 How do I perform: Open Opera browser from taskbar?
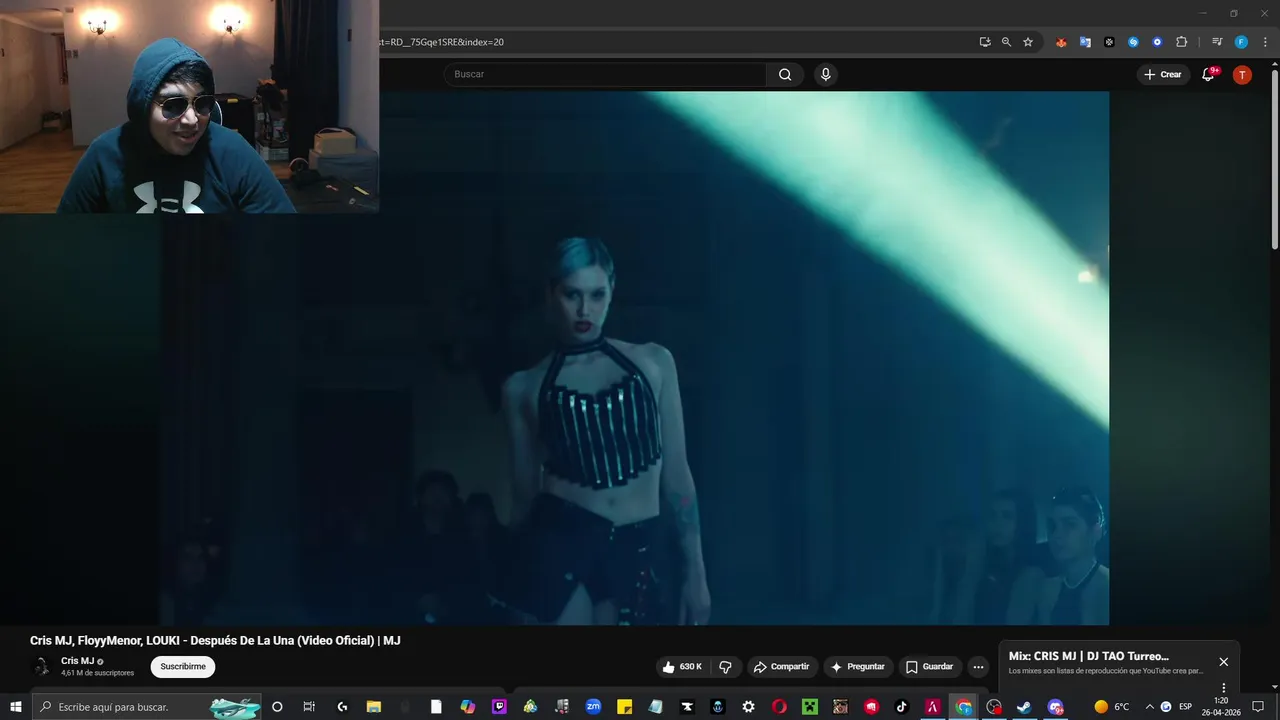[779, 707]
